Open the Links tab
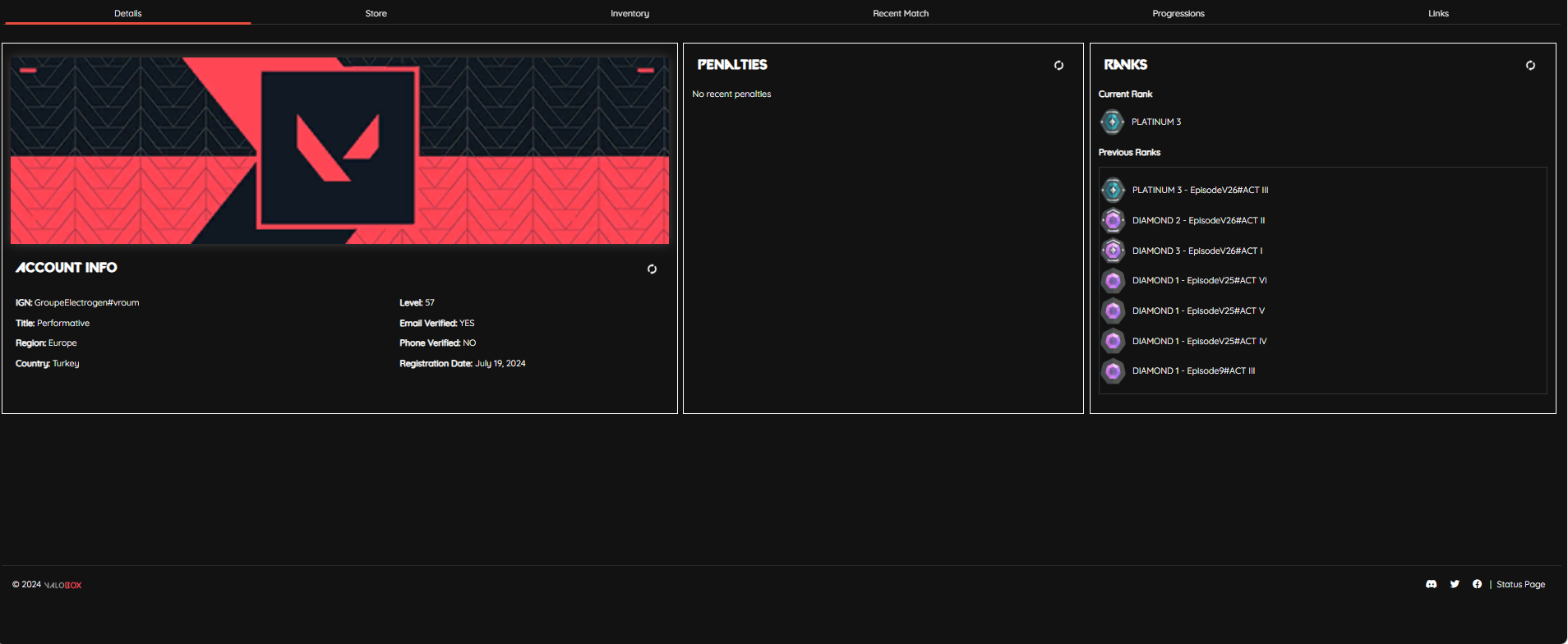The width and height of the screenshot is (1568, 644). (x=1438, y=13)
